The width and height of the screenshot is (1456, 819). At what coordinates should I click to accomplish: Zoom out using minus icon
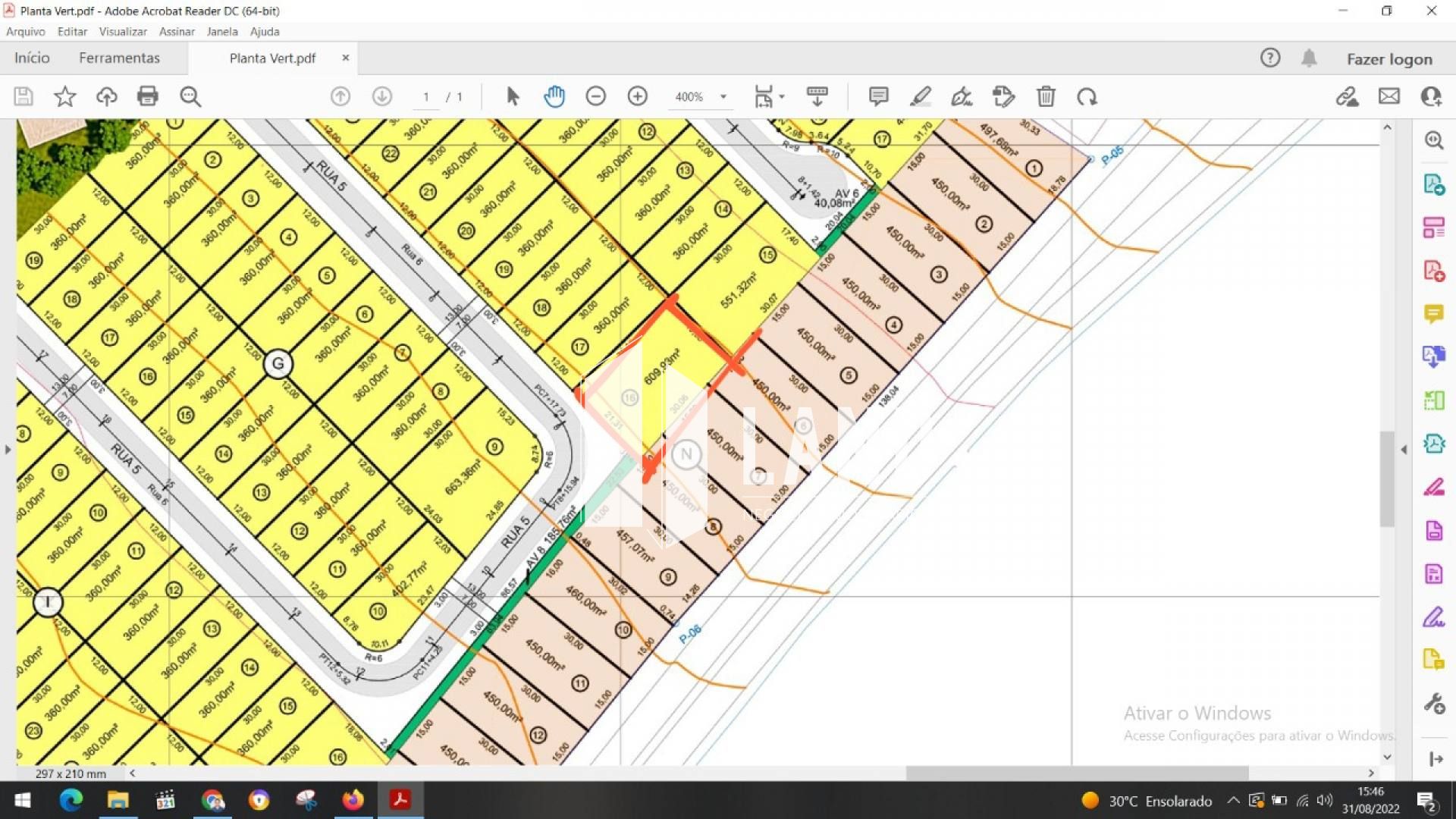(x=596, y=96)
